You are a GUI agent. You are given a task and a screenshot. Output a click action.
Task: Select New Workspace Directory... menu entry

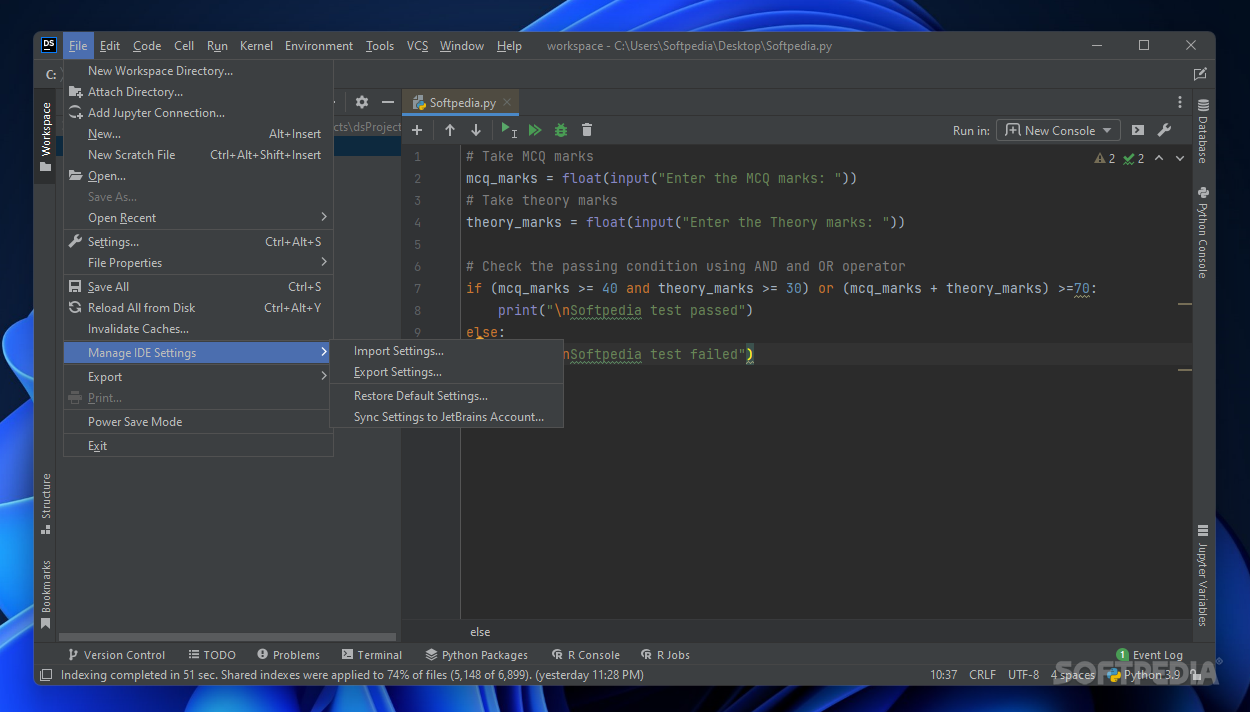coord(198,71)
